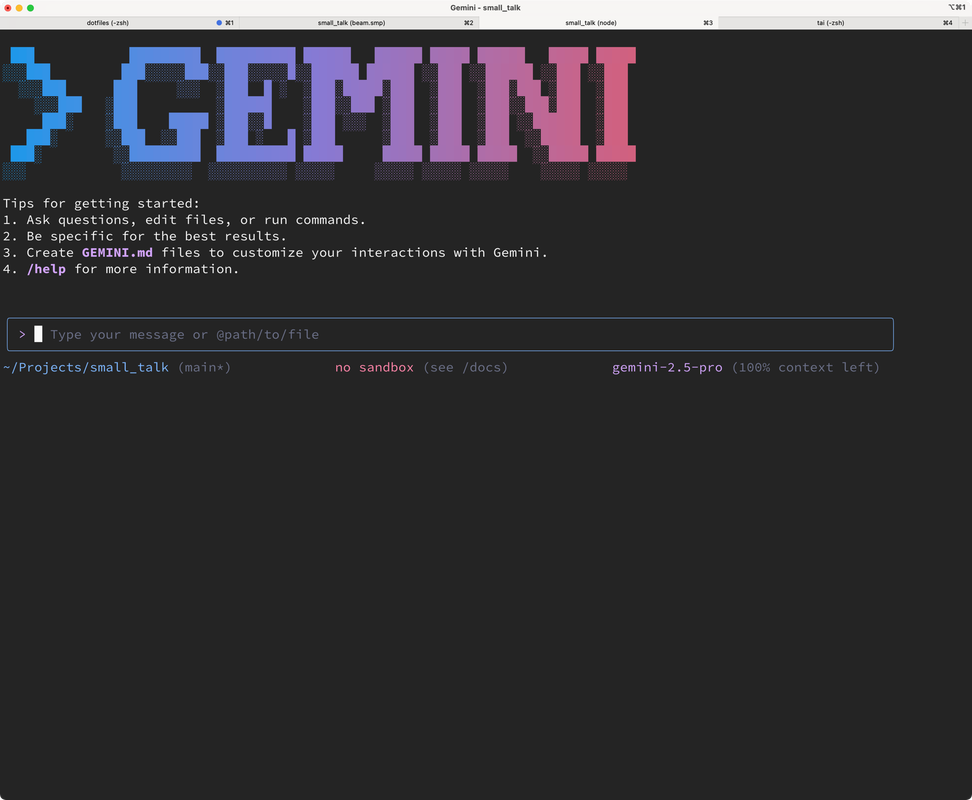This screenshot has width=972, height=800.
Task: Click the GEMINI.md filename in tips
Action: pyautogui.click(x=117, y=253)
